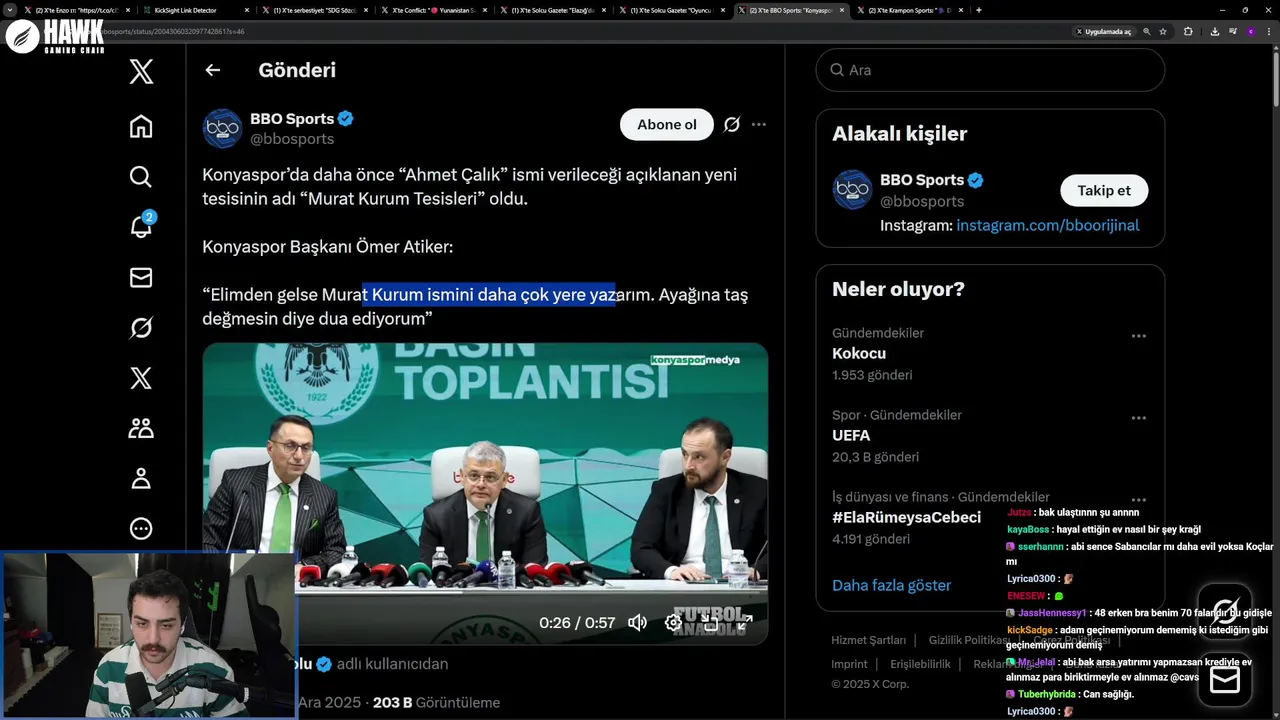Switch to X'te Enzo tab
This screenshot has width=1280, height=720.
78,10
